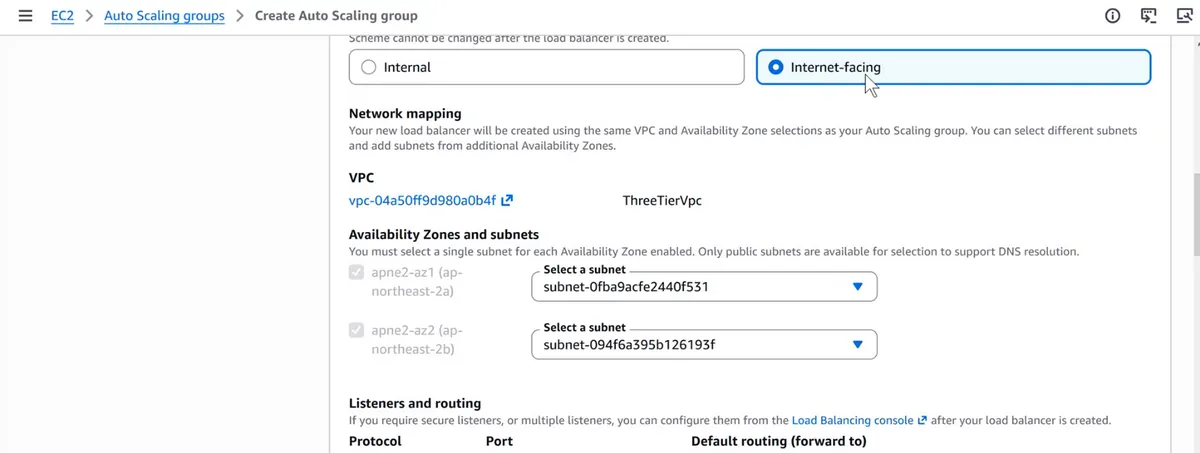Open the CloudShell icon in header

tap(1149, 16)
